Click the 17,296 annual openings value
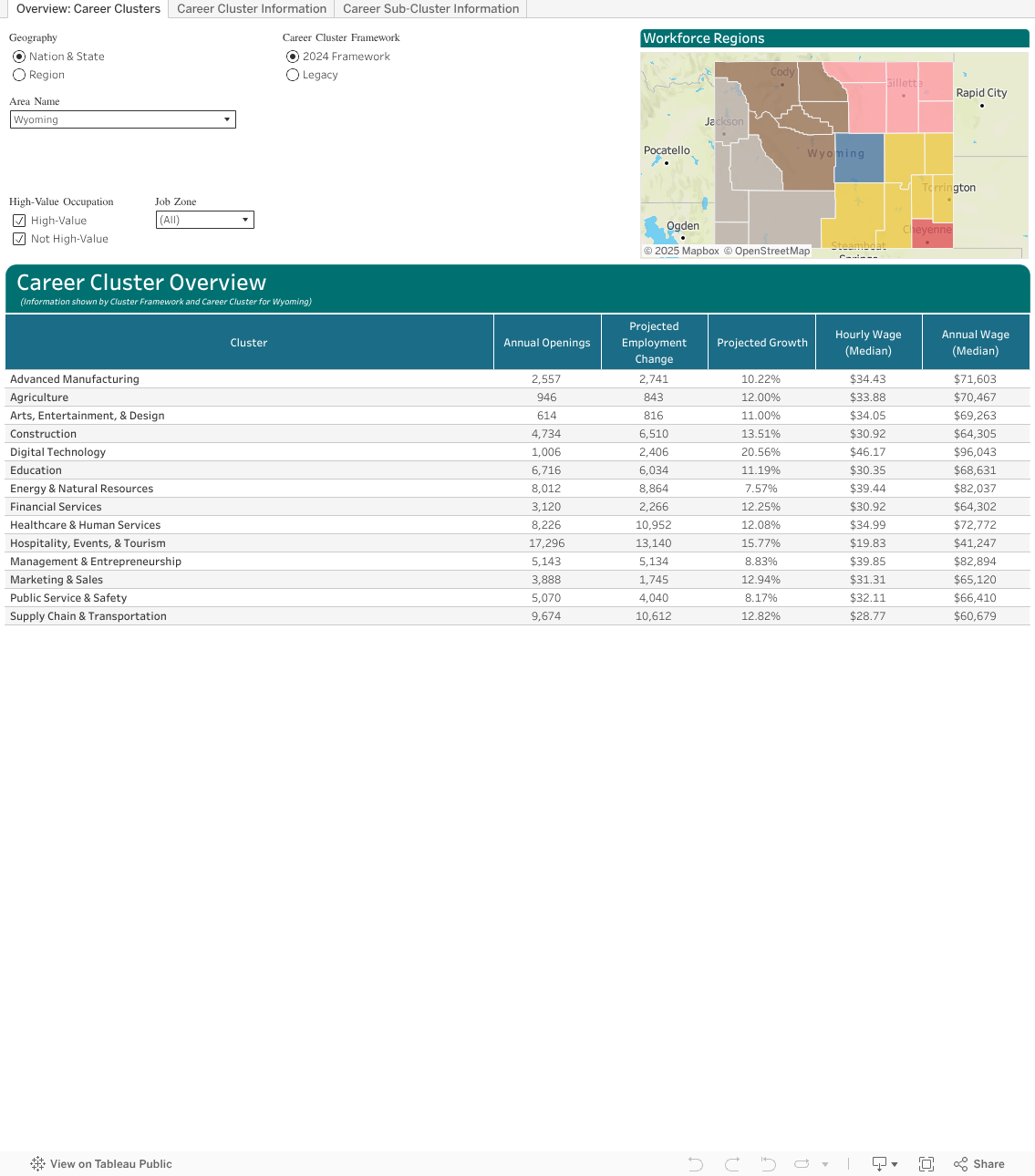Screen dimensions: 1035x1176 (546, 543)
